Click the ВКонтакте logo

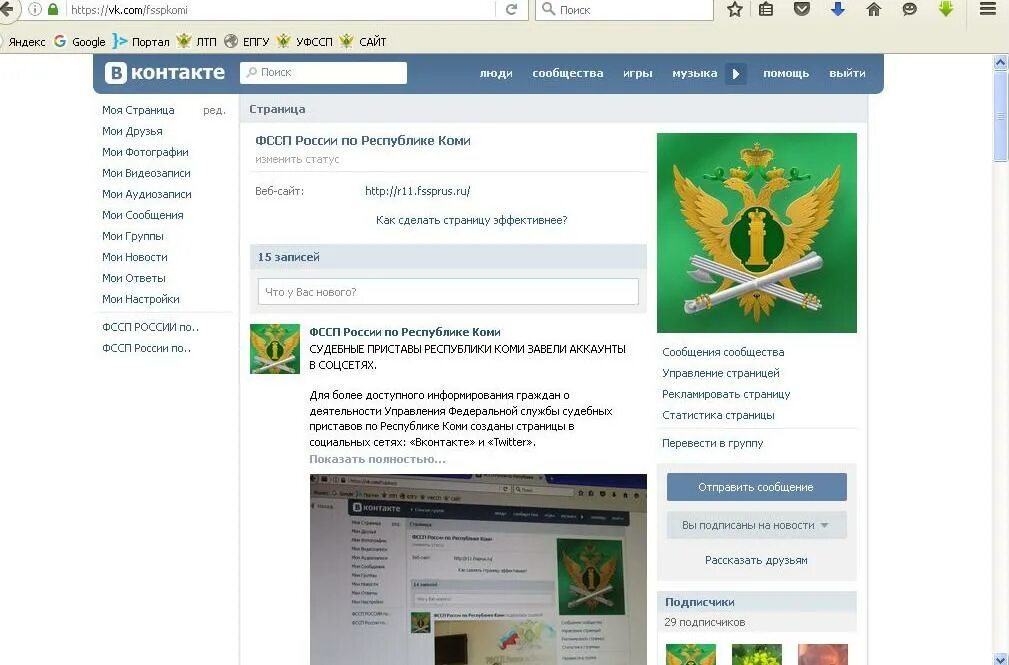click(x=165, y=73)
